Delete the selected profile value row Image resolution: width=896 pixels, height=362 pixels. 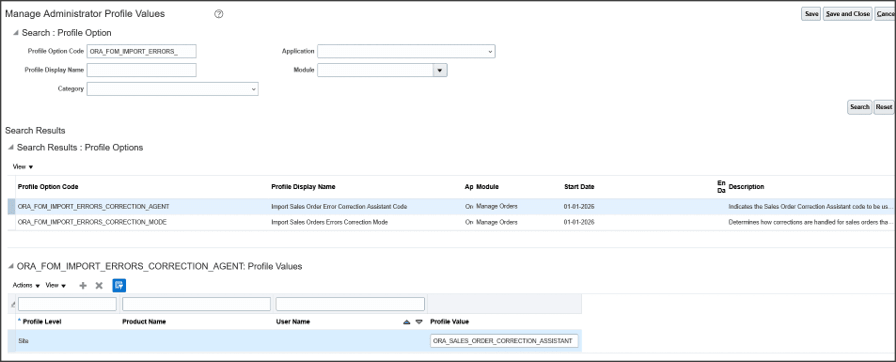(99, 285)
